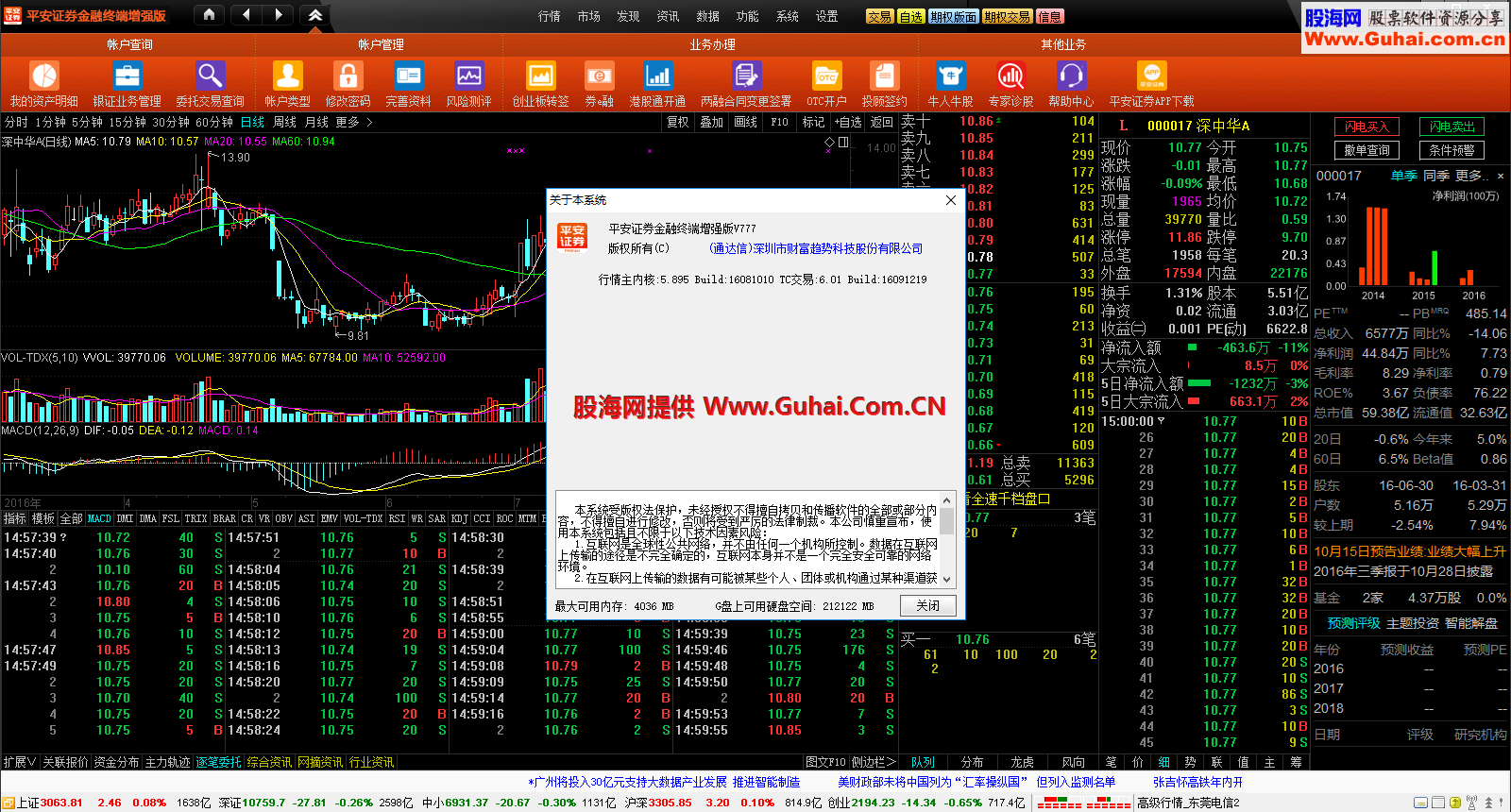Switch chart to 5分钟 period
This screenshot has width=1511, height=812.
(x=87, y=122)
